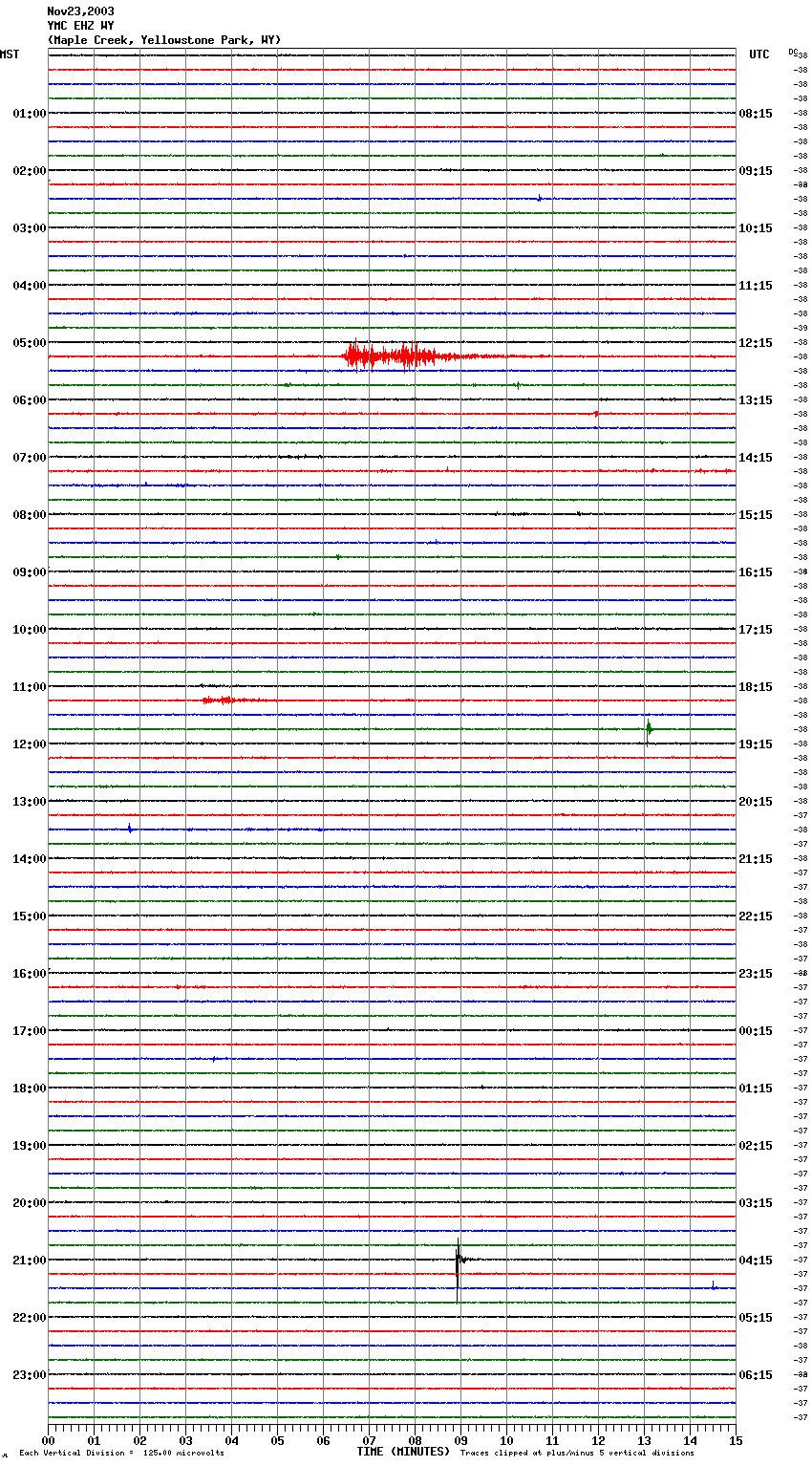Click the '07:00' MST time label
The image size is (812, 1466).
(x=29, y=458)
